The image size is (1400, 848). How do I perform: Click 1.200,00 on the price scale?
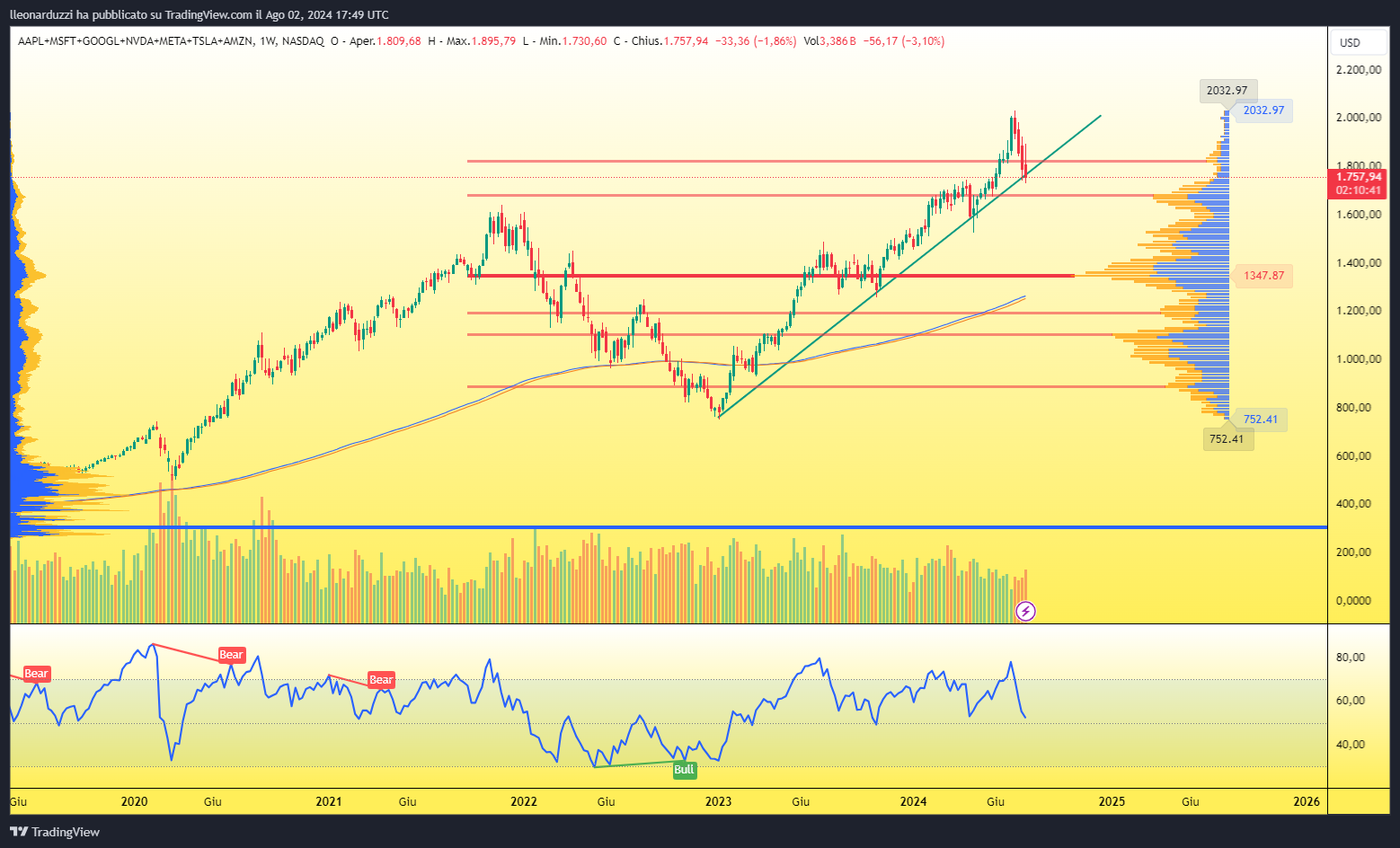coord(1359,311)
